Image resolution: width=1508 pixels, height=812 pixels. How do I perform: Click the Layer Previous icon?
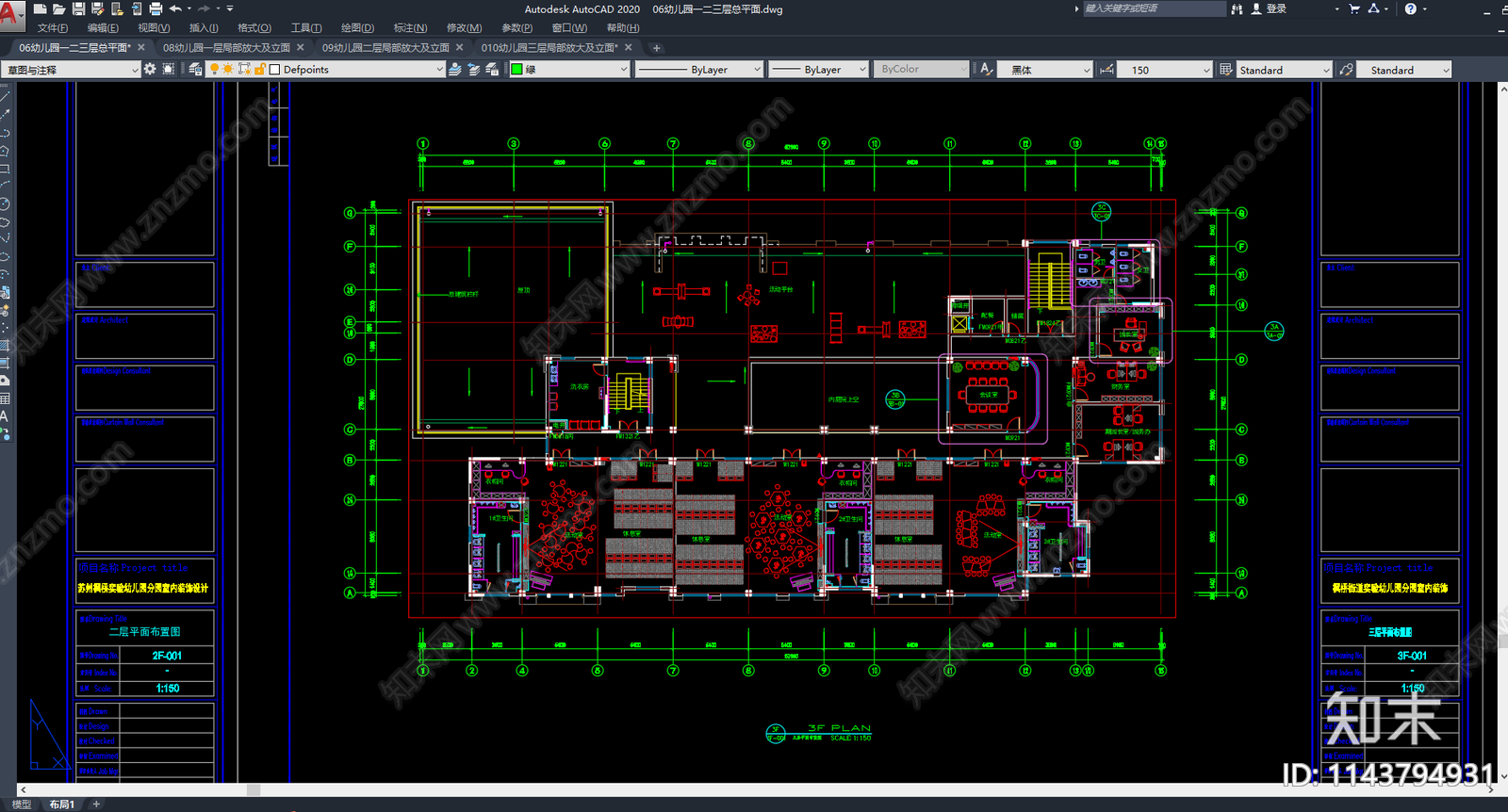474,70
